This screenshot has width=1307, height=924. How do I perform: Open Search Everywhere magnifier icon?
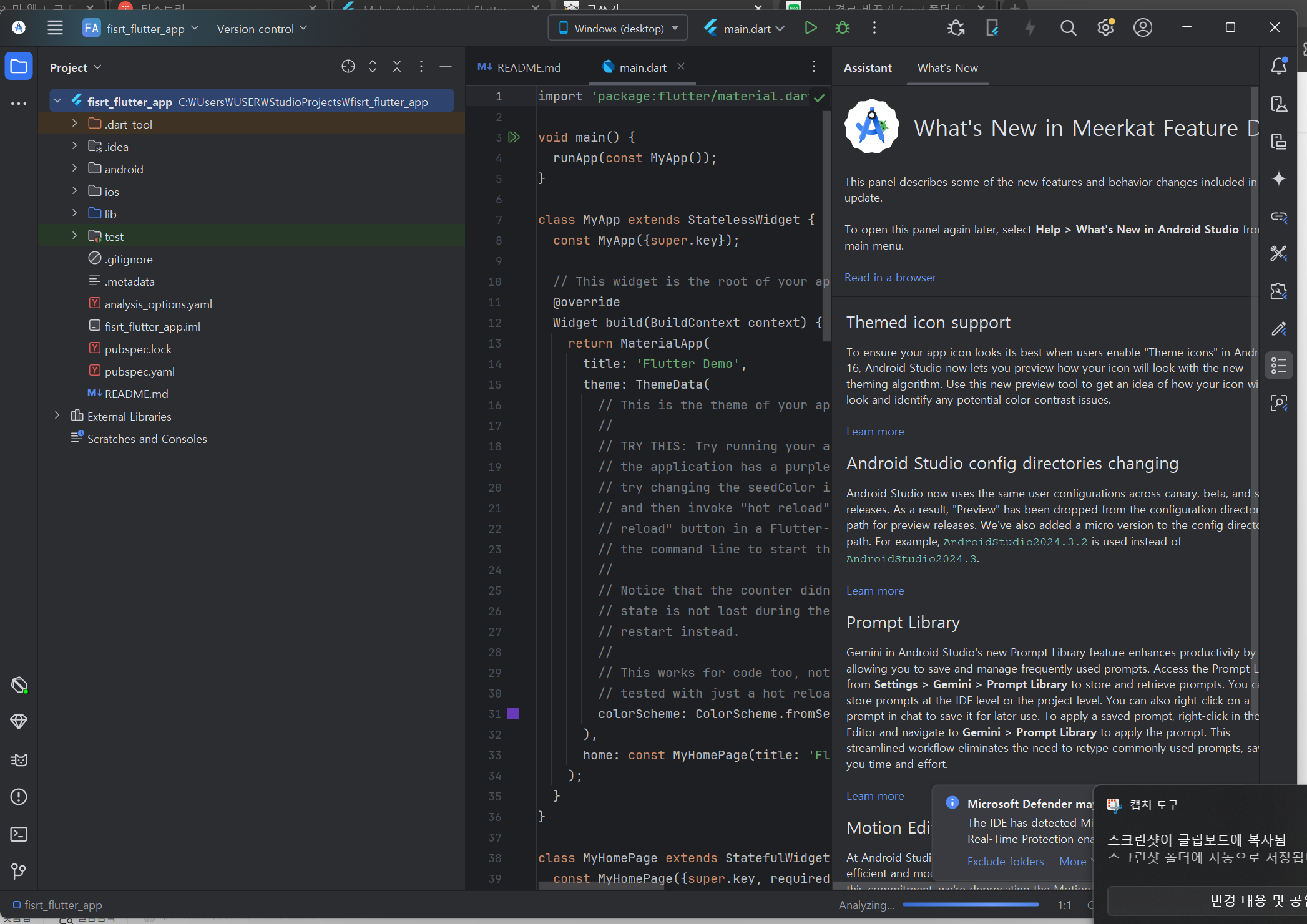click(x=1068, y=28)
